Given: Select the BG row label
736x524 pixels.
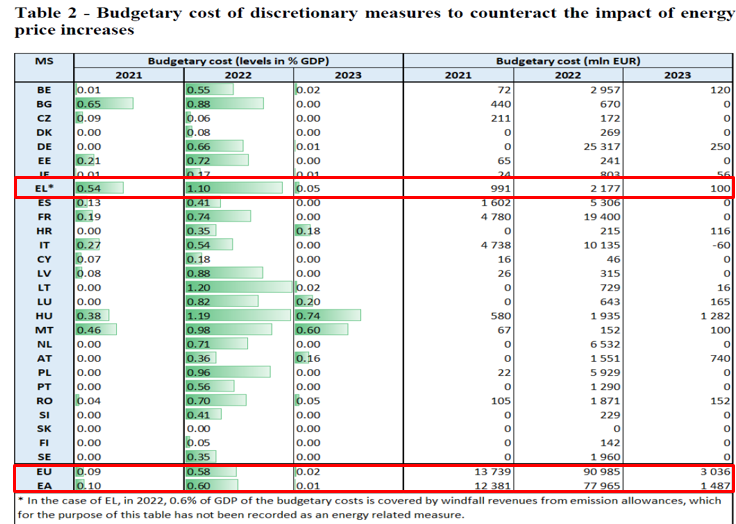Looking at the screenshot, I should click(44, 104).
